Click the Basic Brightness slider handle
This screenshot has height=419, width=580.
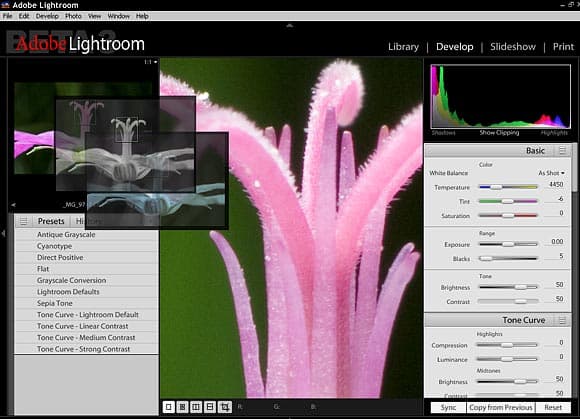click(520, 287)
